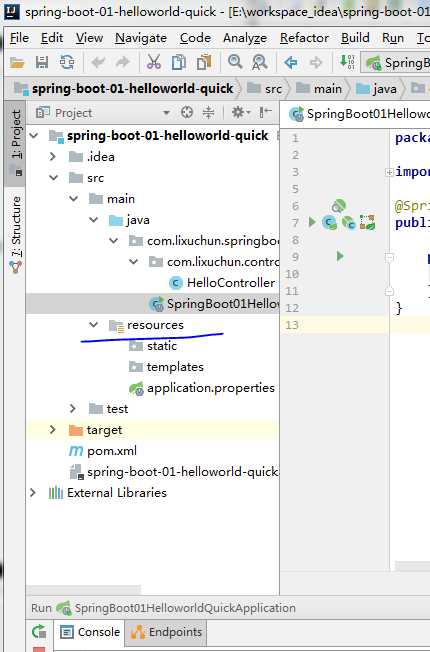
Task: Toggle the 7: Structure side tool window
Action: tap(16, 235)
